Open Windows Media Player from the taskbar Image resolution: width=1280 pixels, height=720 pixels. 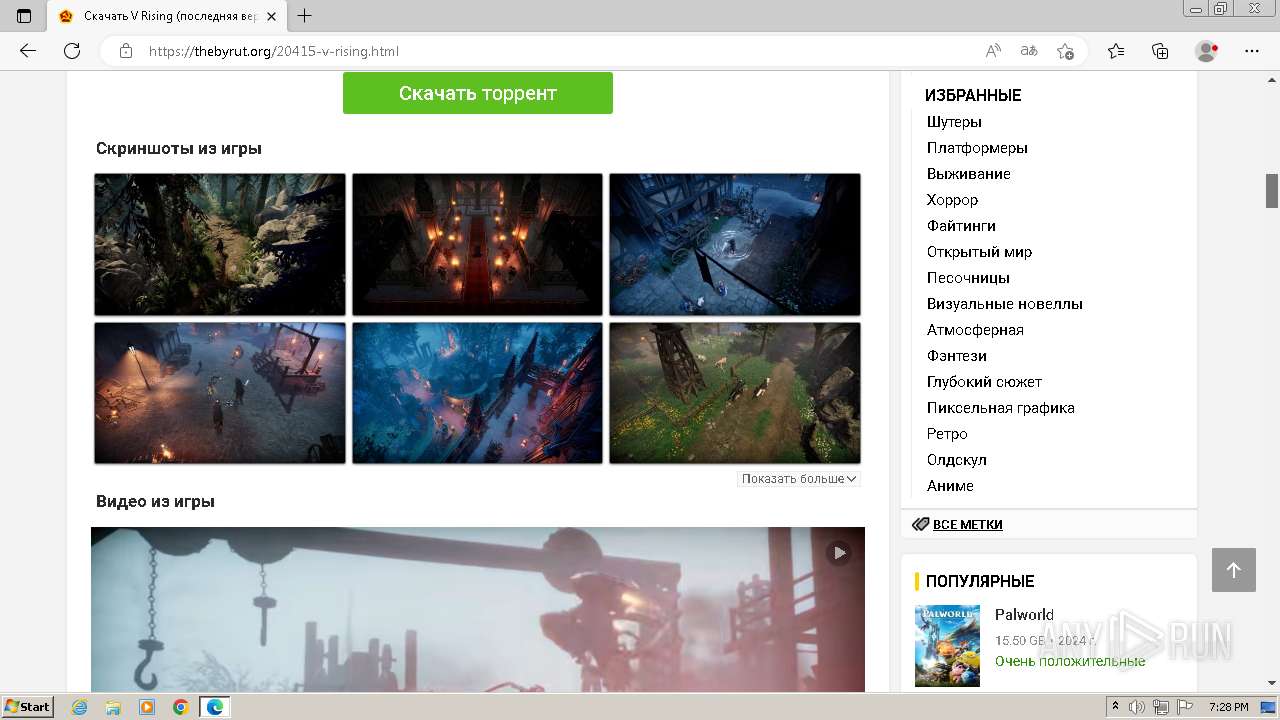147,707
